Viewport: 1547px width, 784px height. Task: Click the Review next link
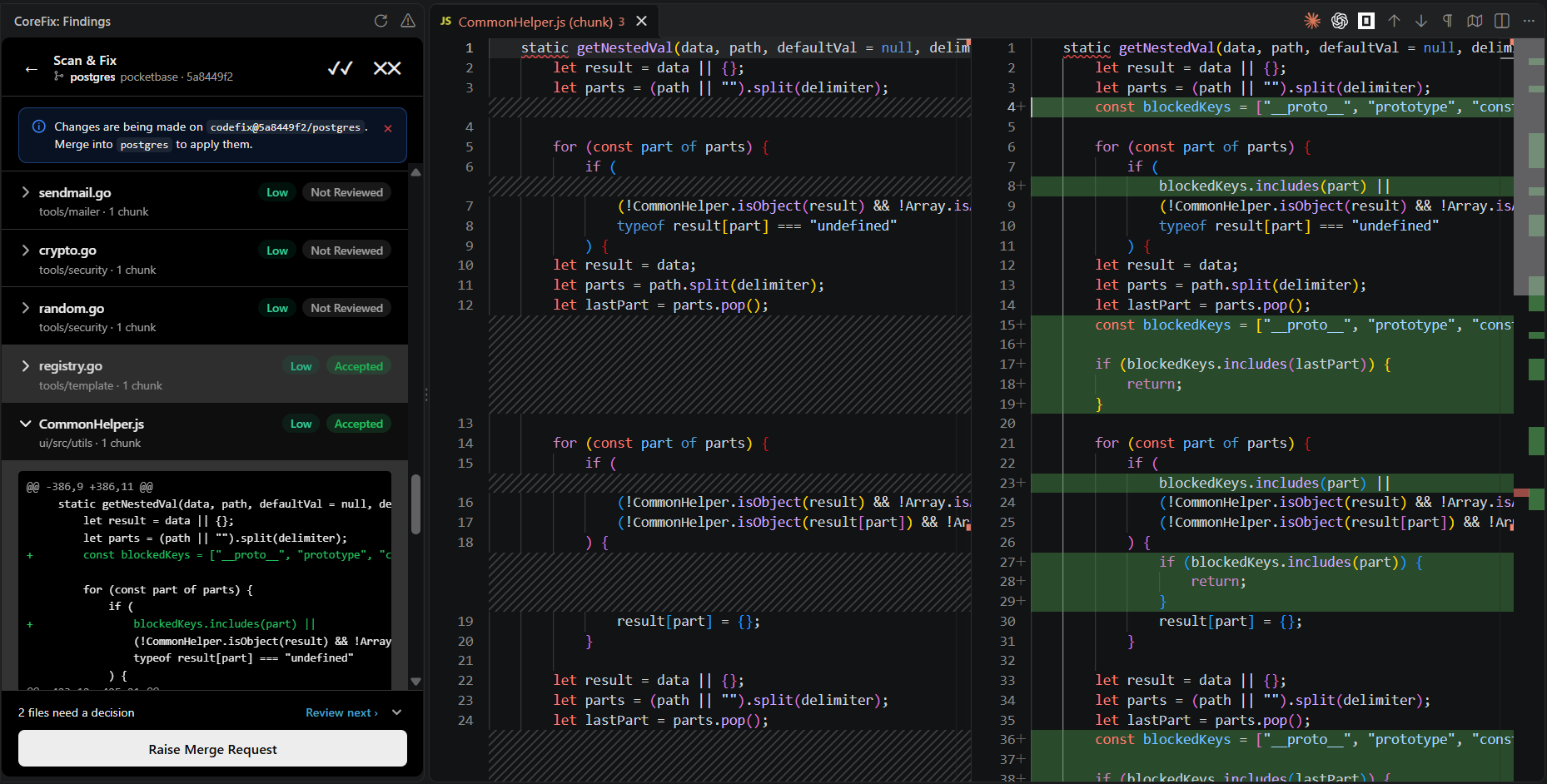341,712
